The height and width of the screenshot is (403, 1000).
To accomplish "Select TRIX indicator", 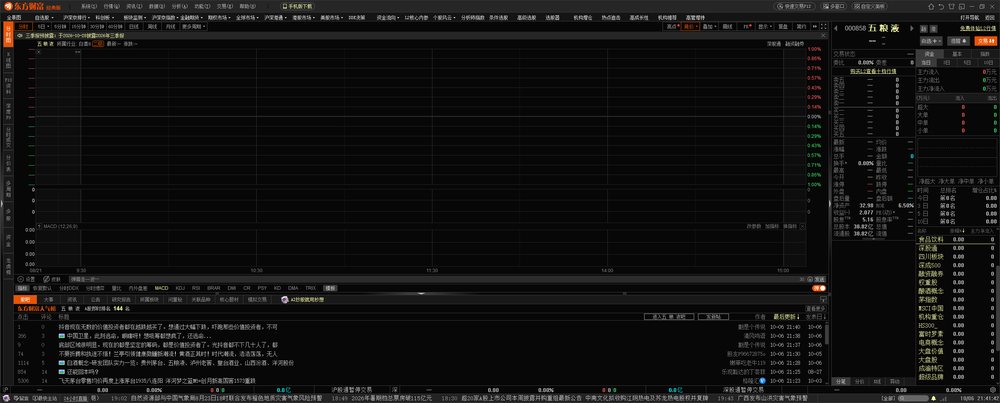I will coord(310,288).
